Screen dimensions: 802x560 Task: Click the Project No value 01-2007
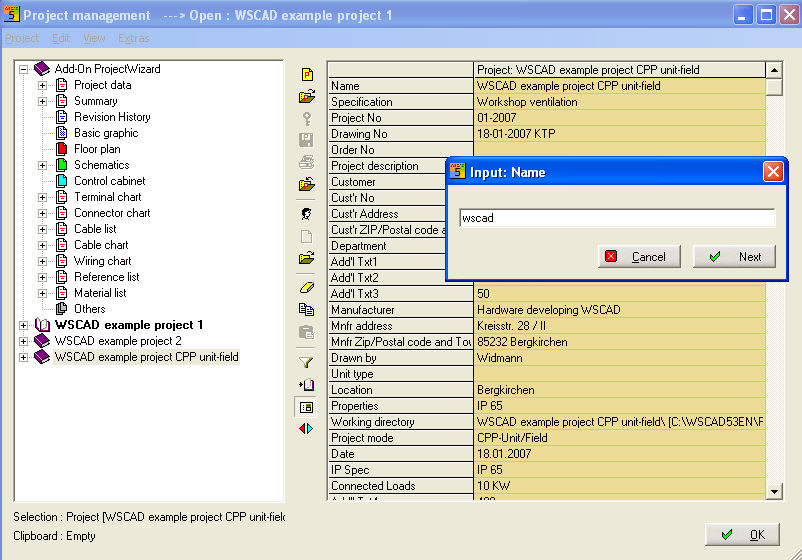coord(620,118)
